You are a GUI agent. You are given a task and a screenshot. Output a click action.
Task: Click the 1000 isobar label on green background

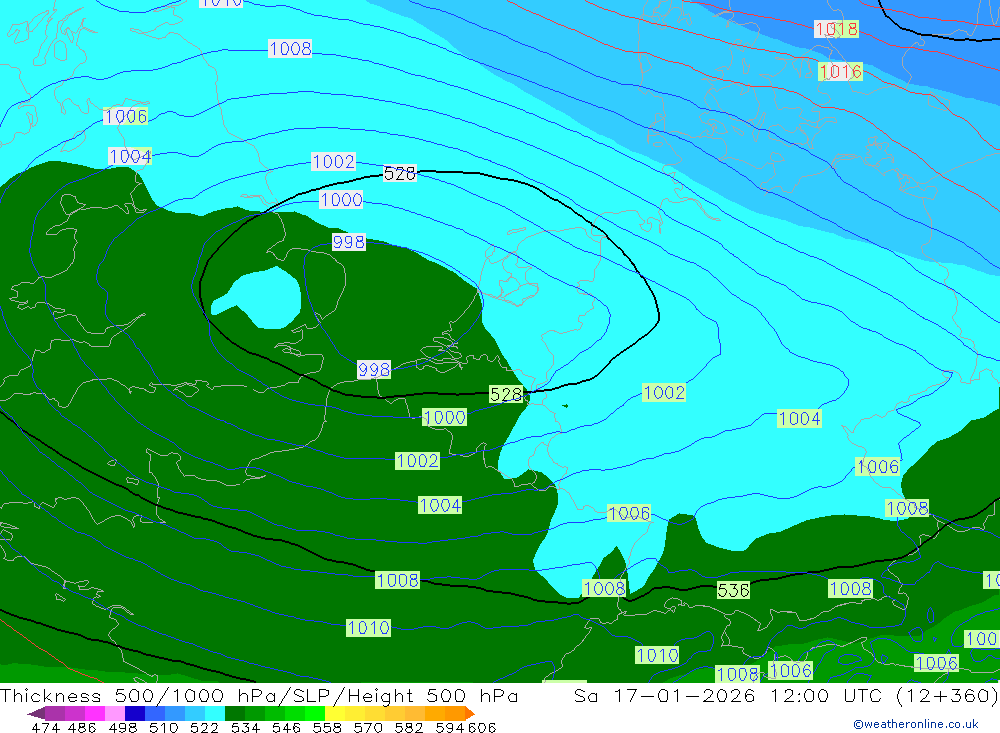(445, 418)
